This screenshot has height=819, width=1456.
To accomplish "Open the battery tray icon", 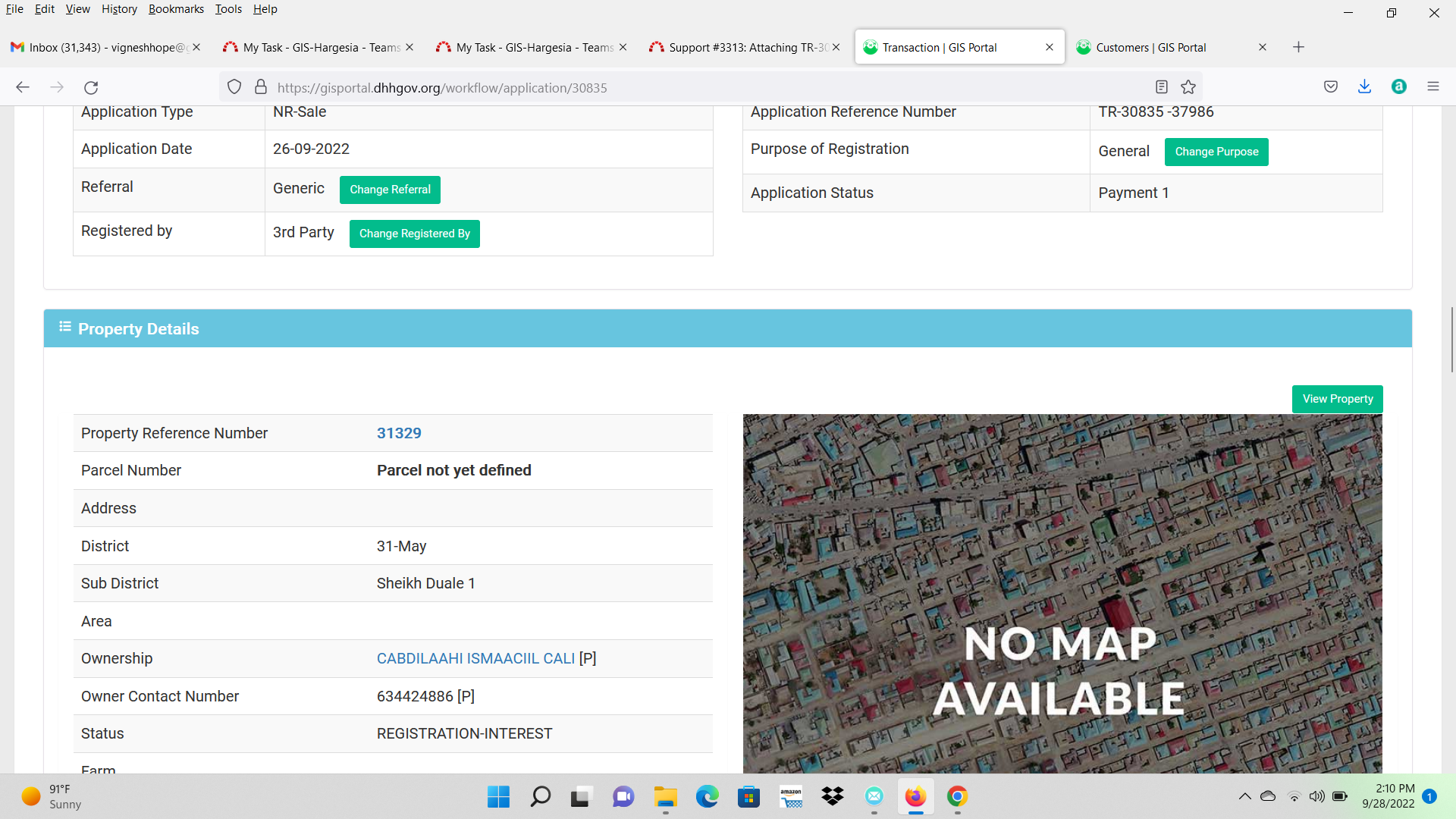I will click(x=1341, y=796).
